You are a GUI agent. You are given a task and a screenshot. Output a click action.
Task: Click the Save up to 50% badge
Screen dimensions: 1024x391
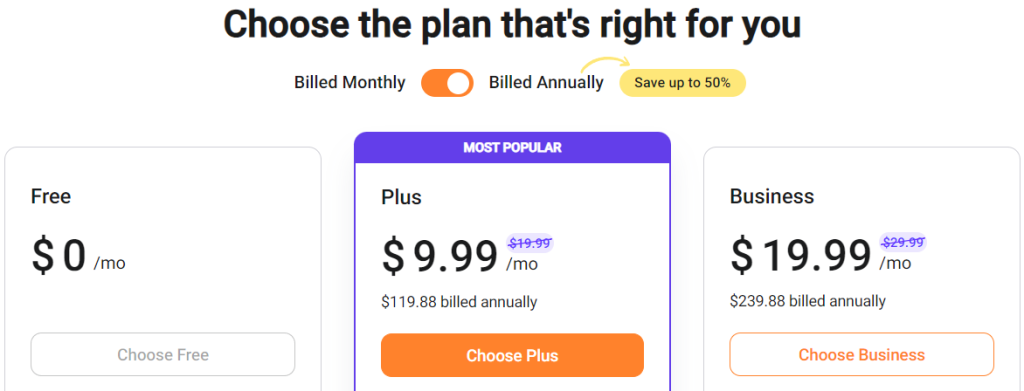(682, 83)
